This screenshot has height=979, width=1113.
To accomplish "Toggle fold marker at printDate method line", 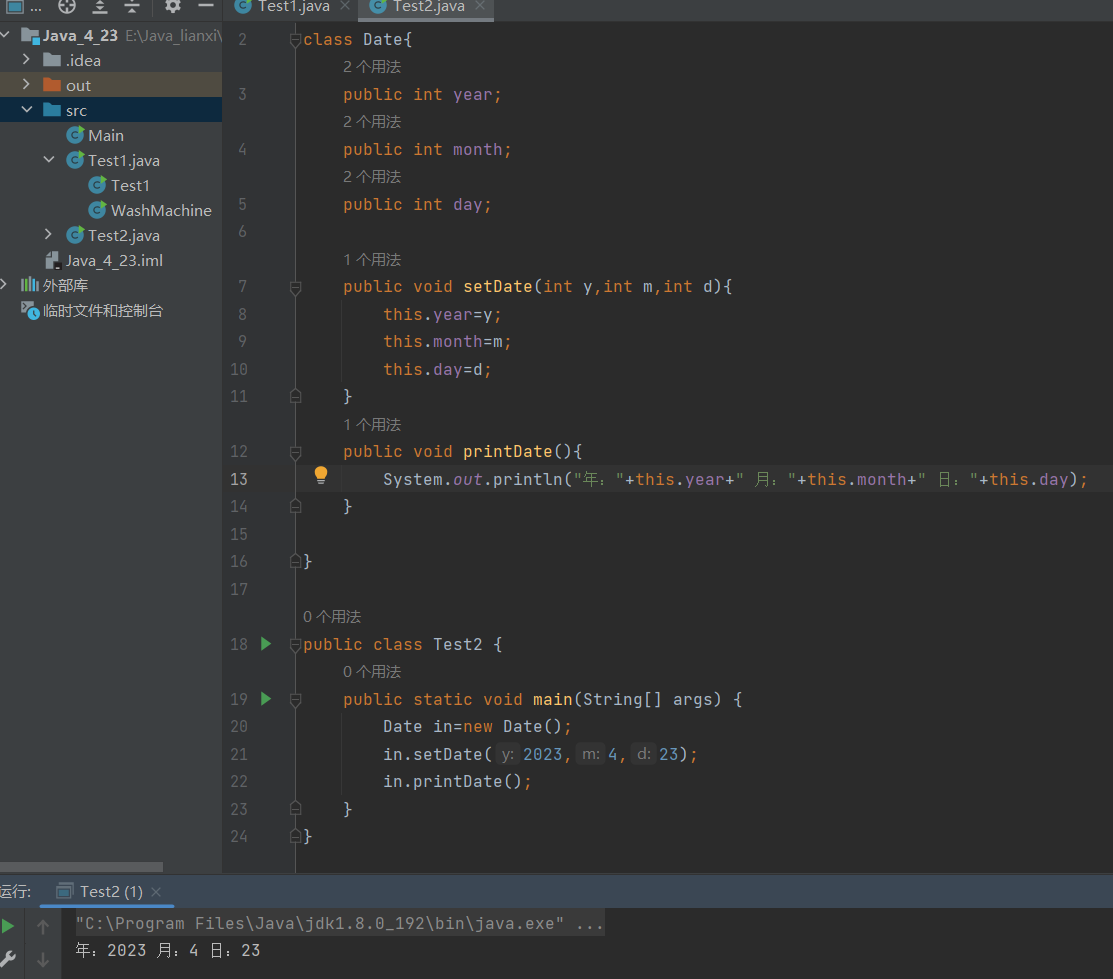I will tap(295, 452).
